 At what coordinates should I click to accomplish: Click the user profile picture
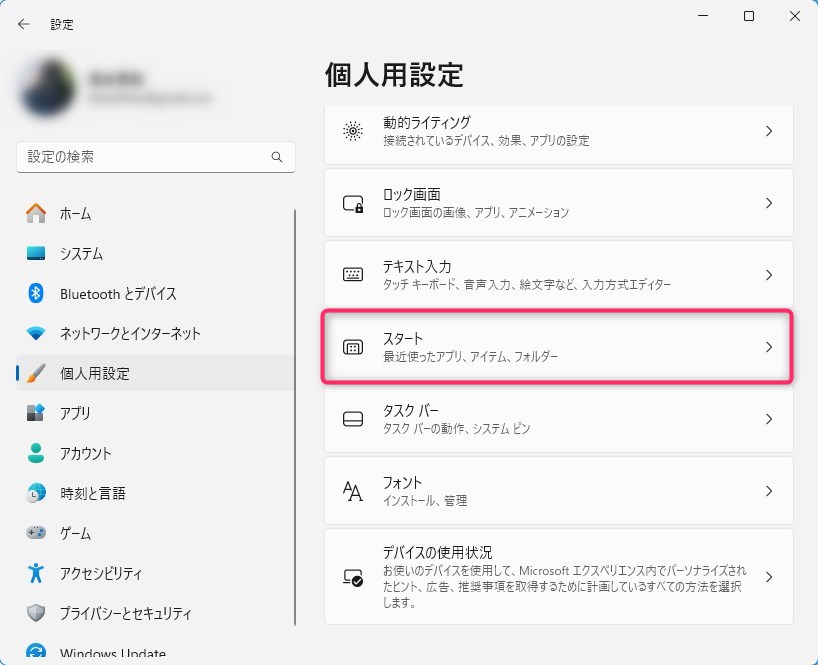click(47, 88)
